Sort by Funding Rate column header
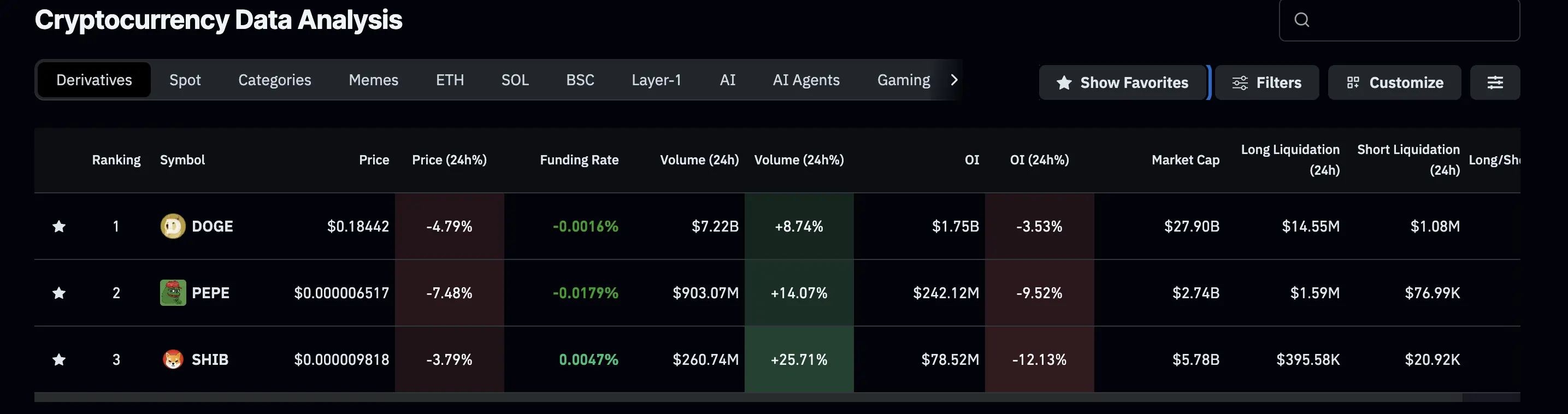Image resolution: width=1568 pixels, height=414 pixels. click(x=579, y=160)
